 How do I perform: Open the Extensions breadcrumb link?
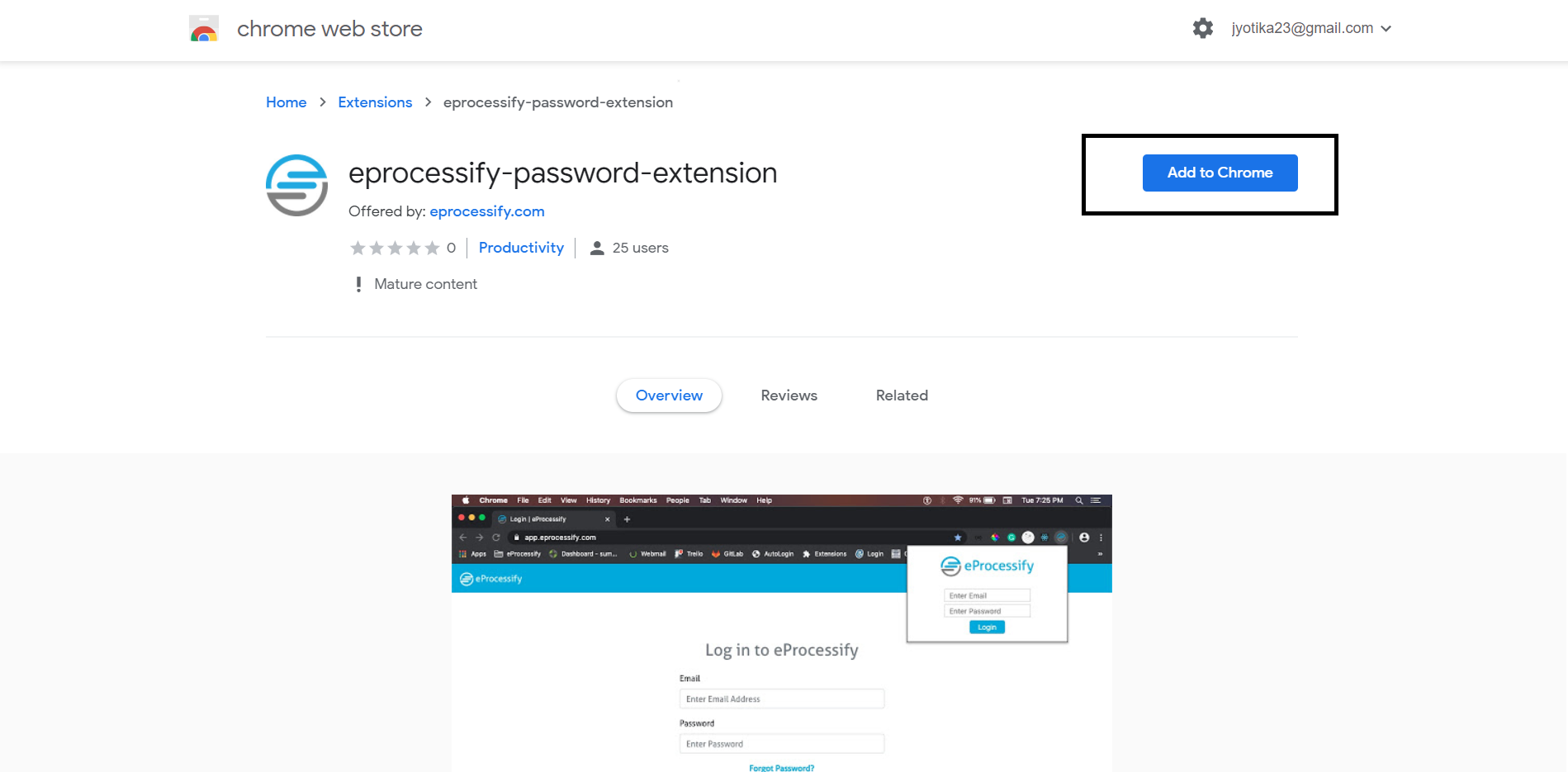[x=375, y=102]
